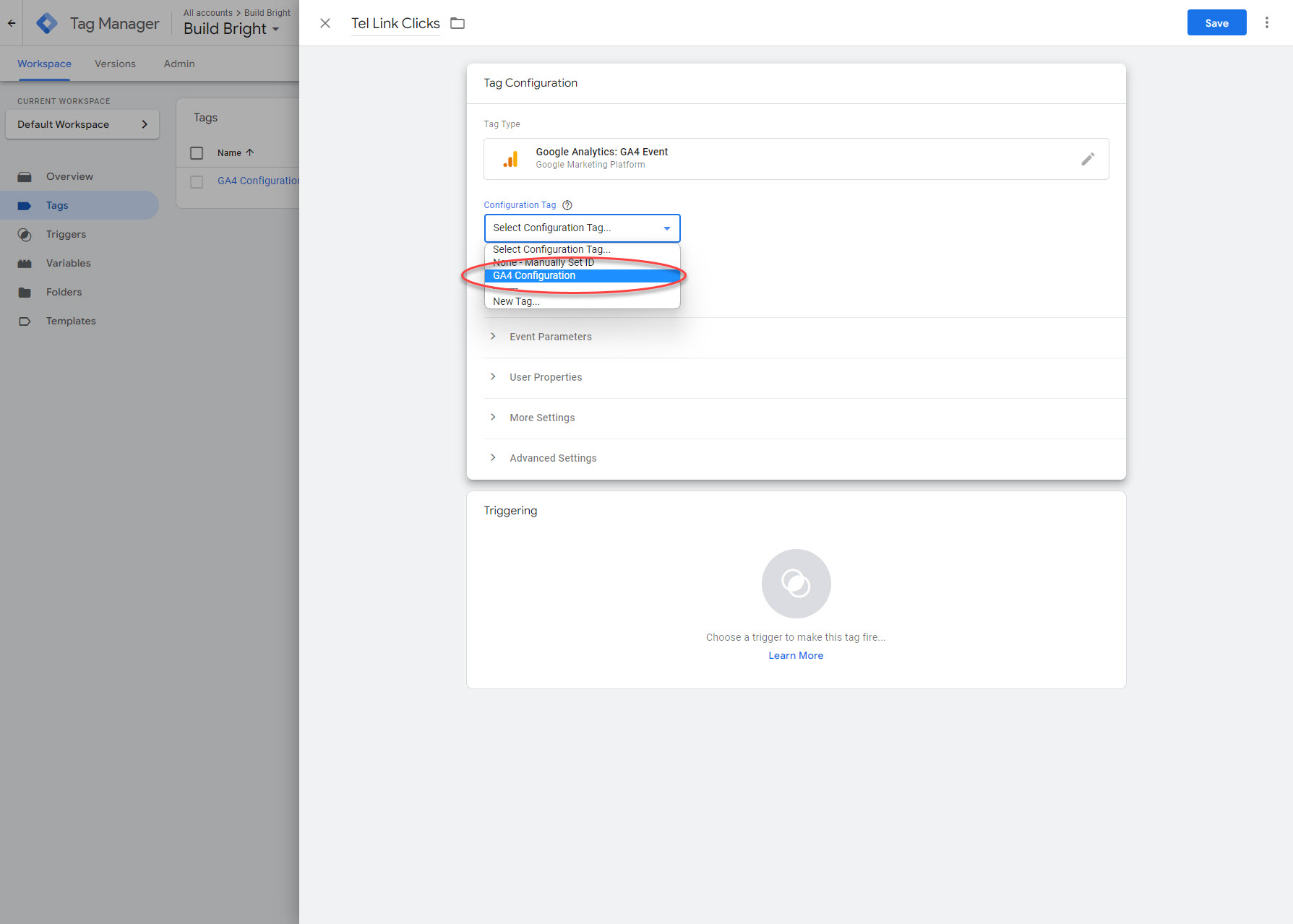This screenshot has width=1293, height=924.
Task: Save the tag with the Save button
Action: coord(1216,23)
